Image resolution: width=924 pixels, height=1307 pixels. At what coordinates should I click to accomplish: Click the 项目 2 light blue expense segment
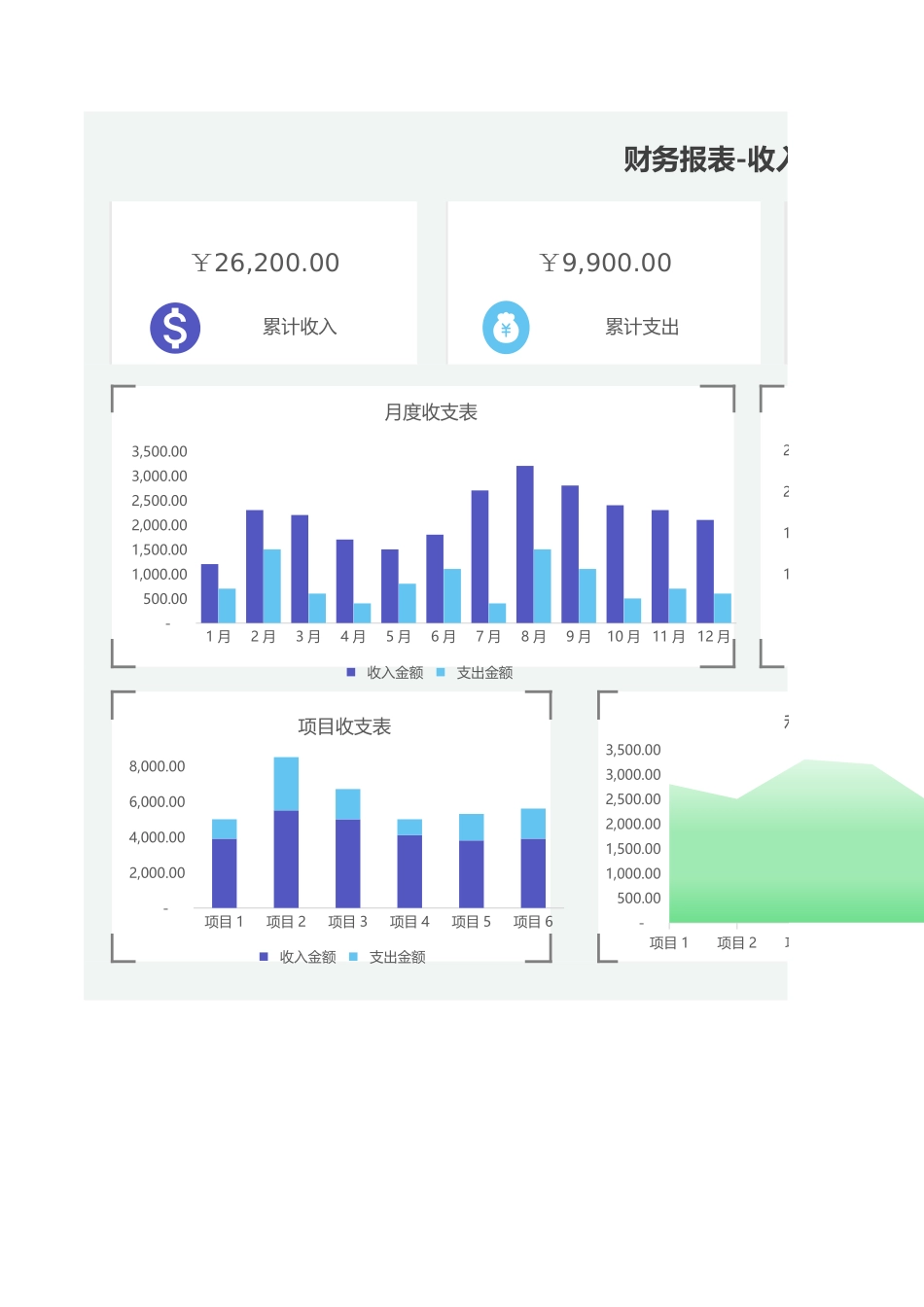click(286, 784)
